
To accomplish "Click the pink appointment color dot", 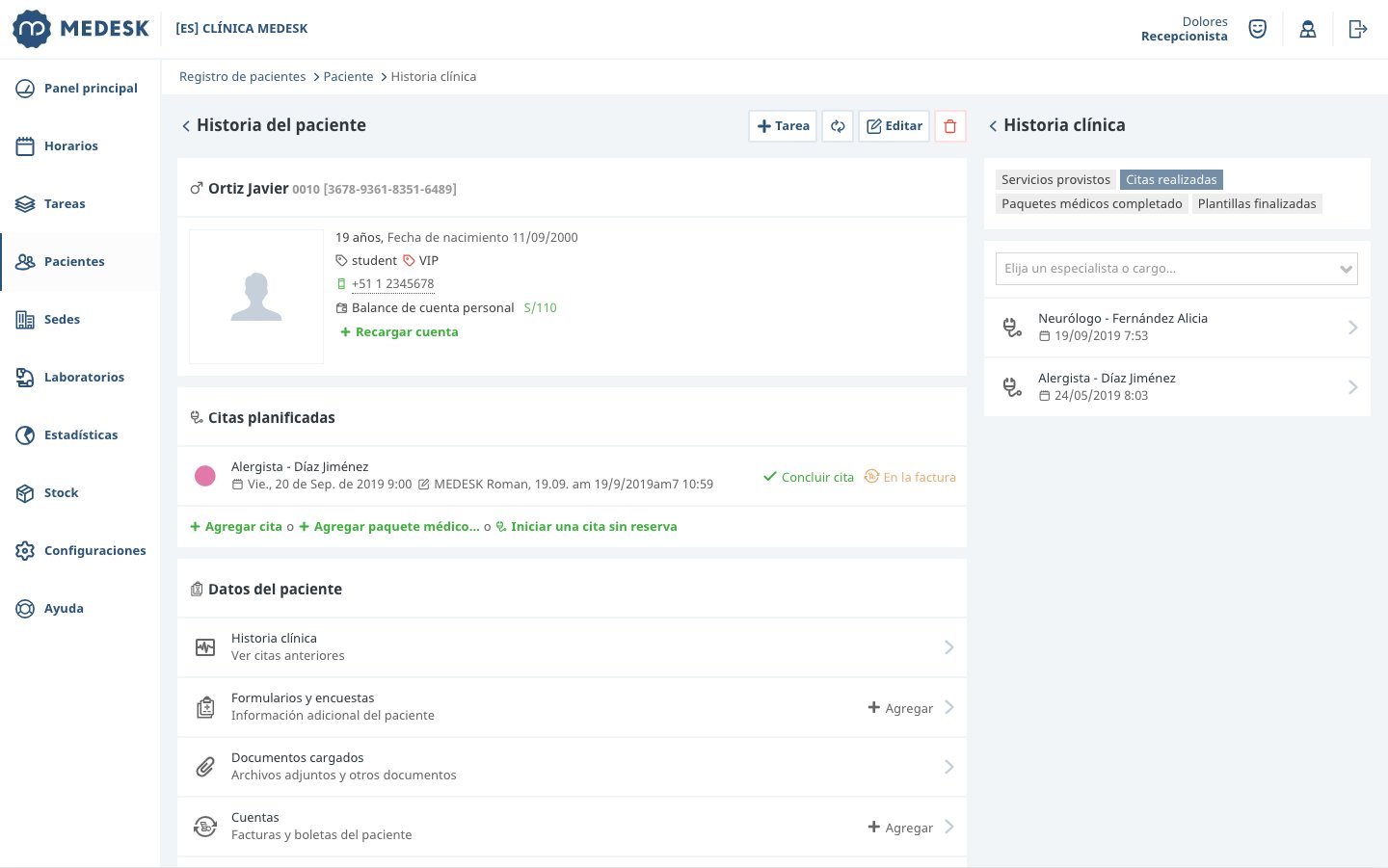I will 205,476.
